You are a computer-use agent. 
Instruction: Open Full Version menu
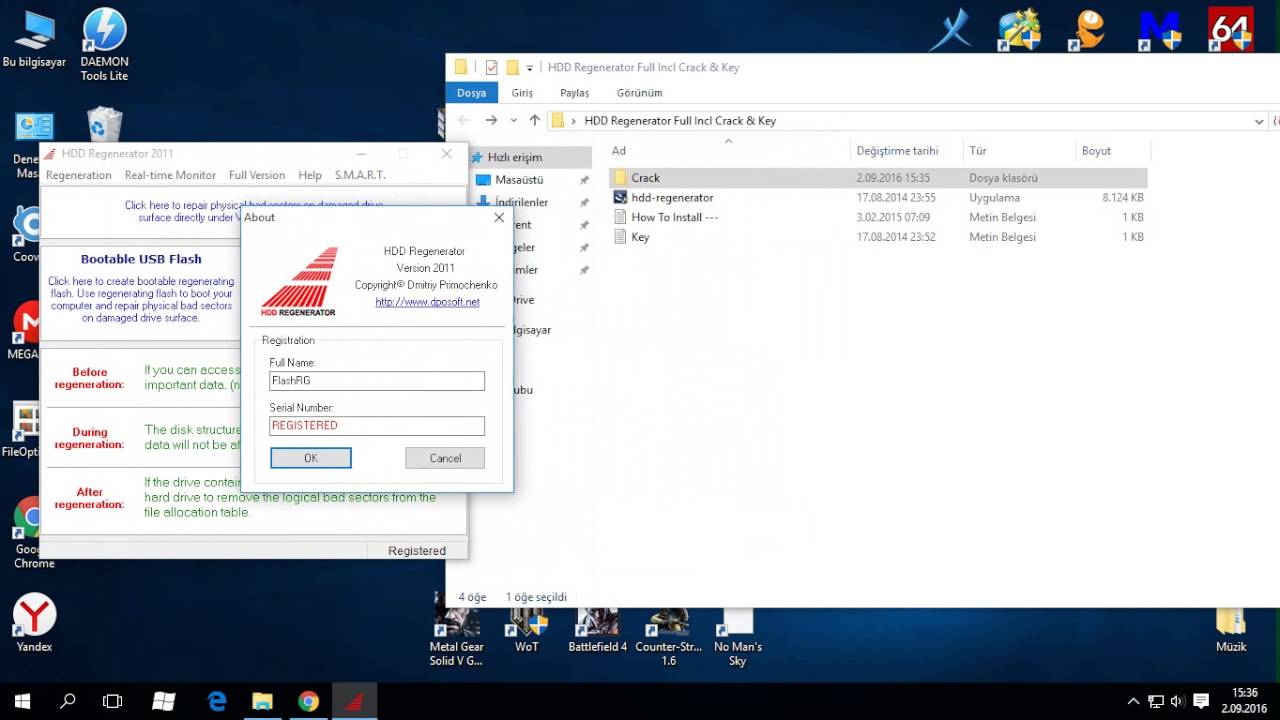(x=257, y=175)
